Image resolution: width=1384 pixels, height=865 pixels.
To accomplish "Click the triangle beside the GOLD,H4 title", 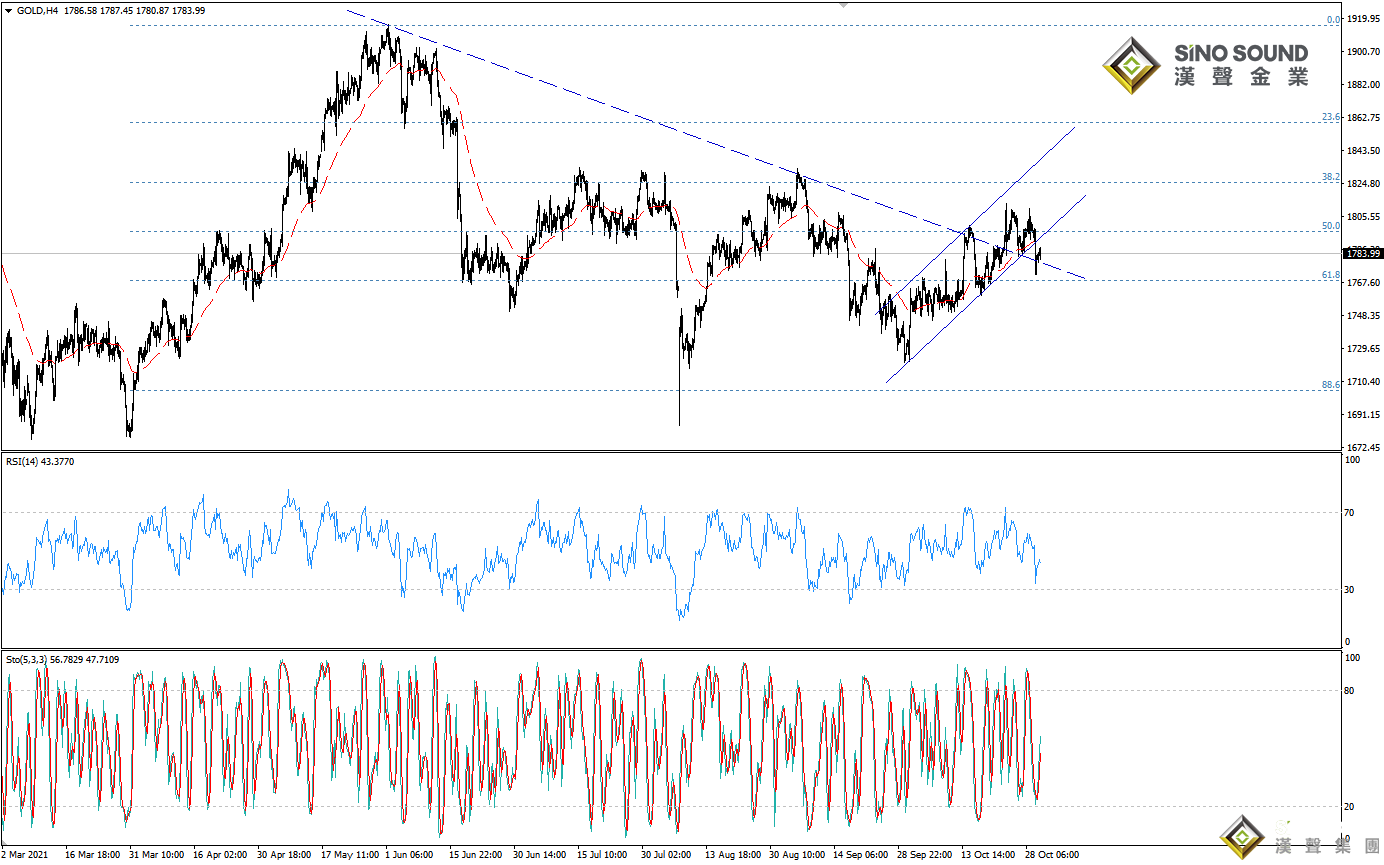I will pos(9,10).
